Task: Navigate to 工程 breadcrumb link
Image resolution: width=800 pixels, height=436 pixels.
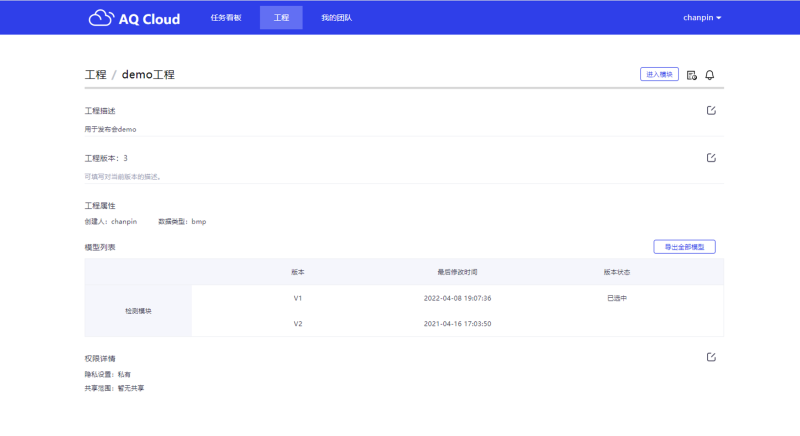Action: [x=95, y=74]
